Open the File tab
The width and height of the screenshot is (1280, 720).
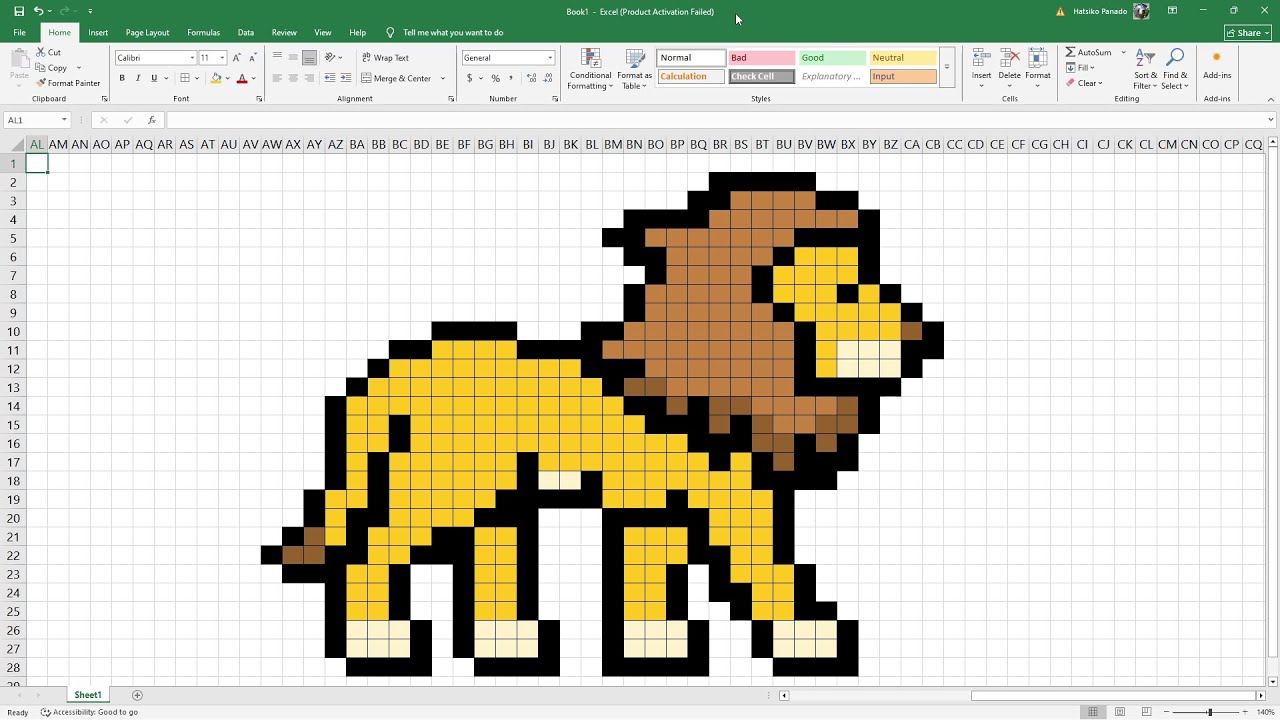pos(19,33)
